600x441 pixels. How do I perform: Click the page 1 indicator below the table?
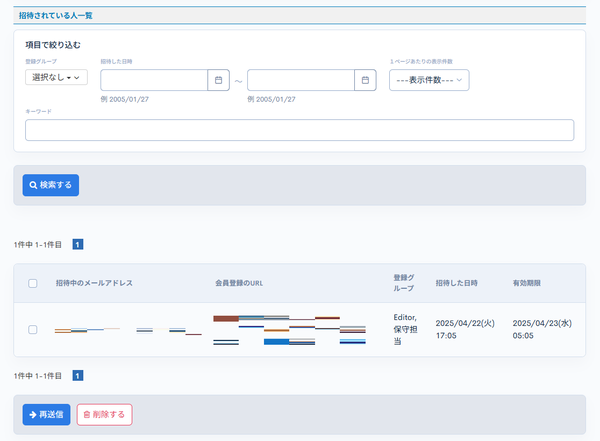point(78,376)
